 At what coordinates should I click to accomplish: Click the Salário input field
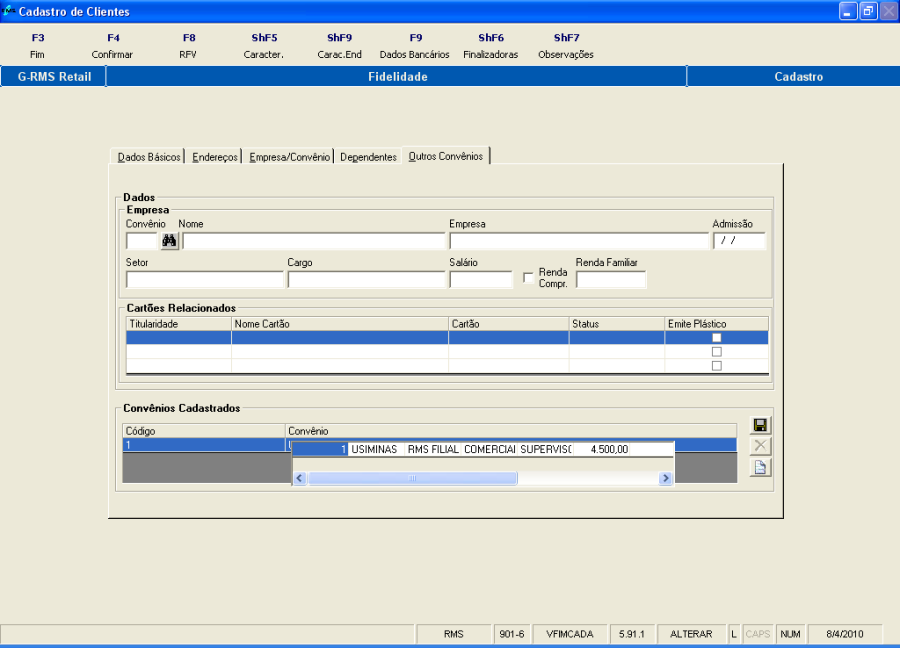click(x=481, y=280)
